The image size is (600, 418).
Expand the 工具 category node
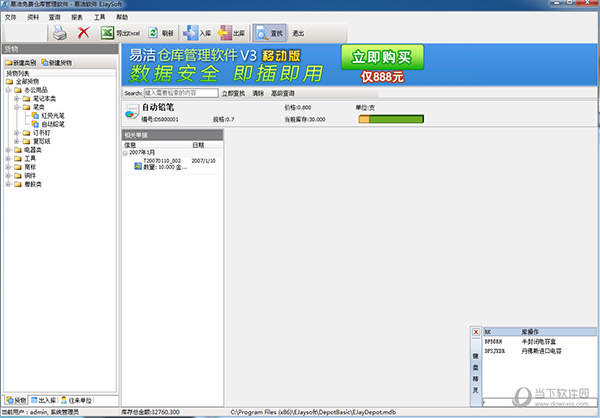coord(8,158)
